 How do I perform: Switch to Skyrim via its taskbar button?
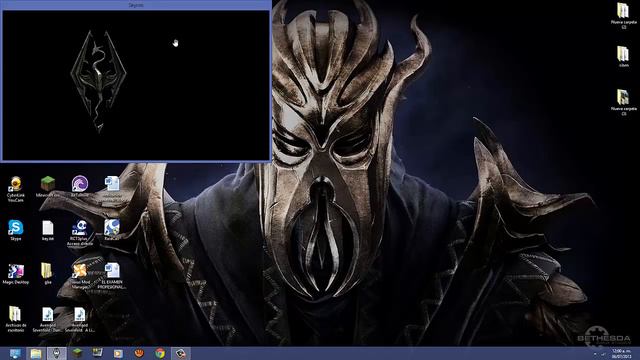pos(57,353)
